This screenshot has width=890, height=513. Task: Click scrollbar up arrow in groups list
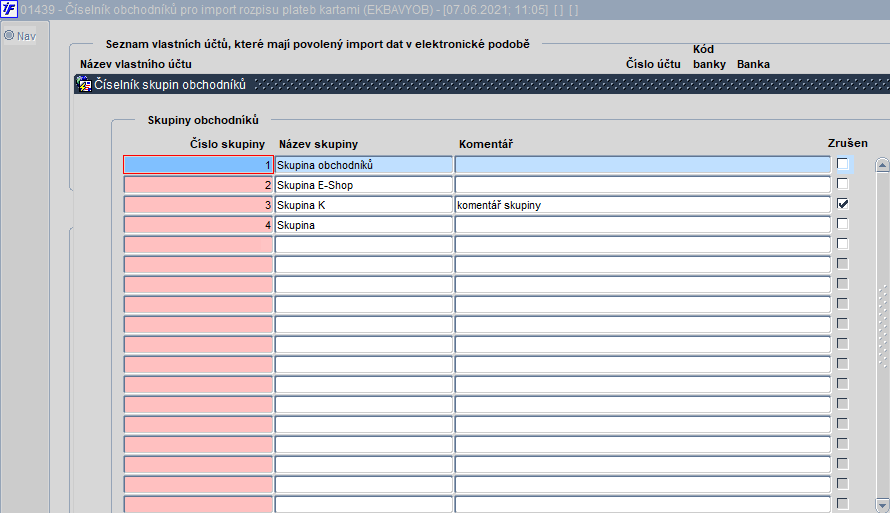coord(882,165)
